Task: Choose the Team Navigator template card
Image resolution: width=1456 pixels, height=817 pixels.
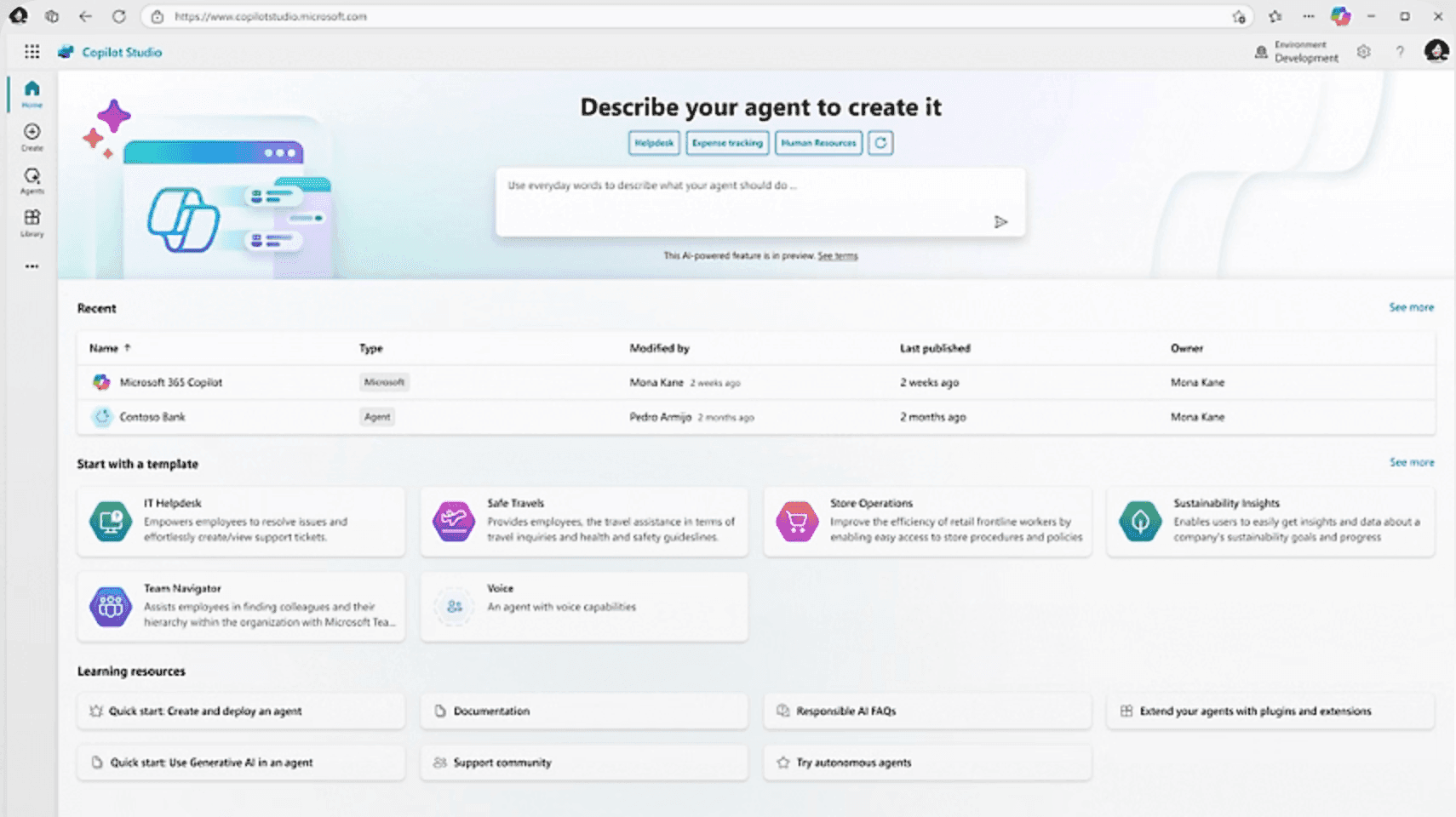Action: (x=241, y=606)
